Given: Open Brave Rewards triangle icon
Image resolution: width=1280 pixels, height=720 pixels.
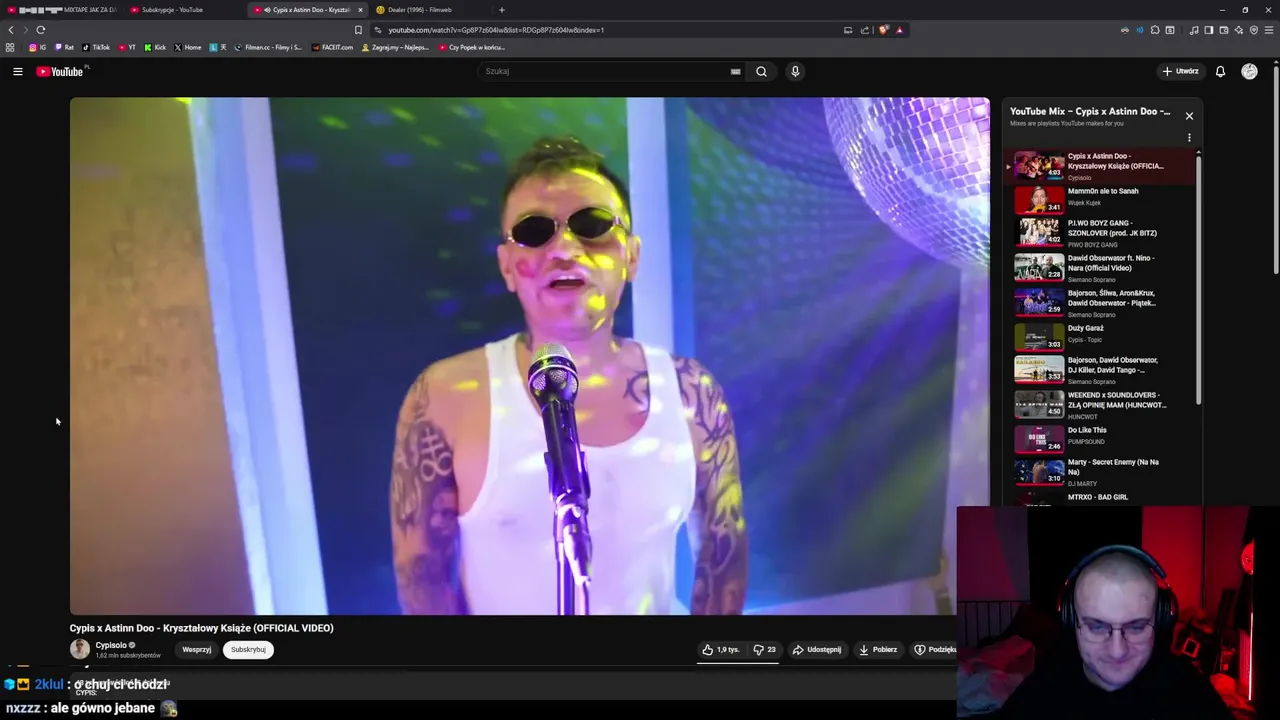Looking at the screenshot, I should pos(899,30).
